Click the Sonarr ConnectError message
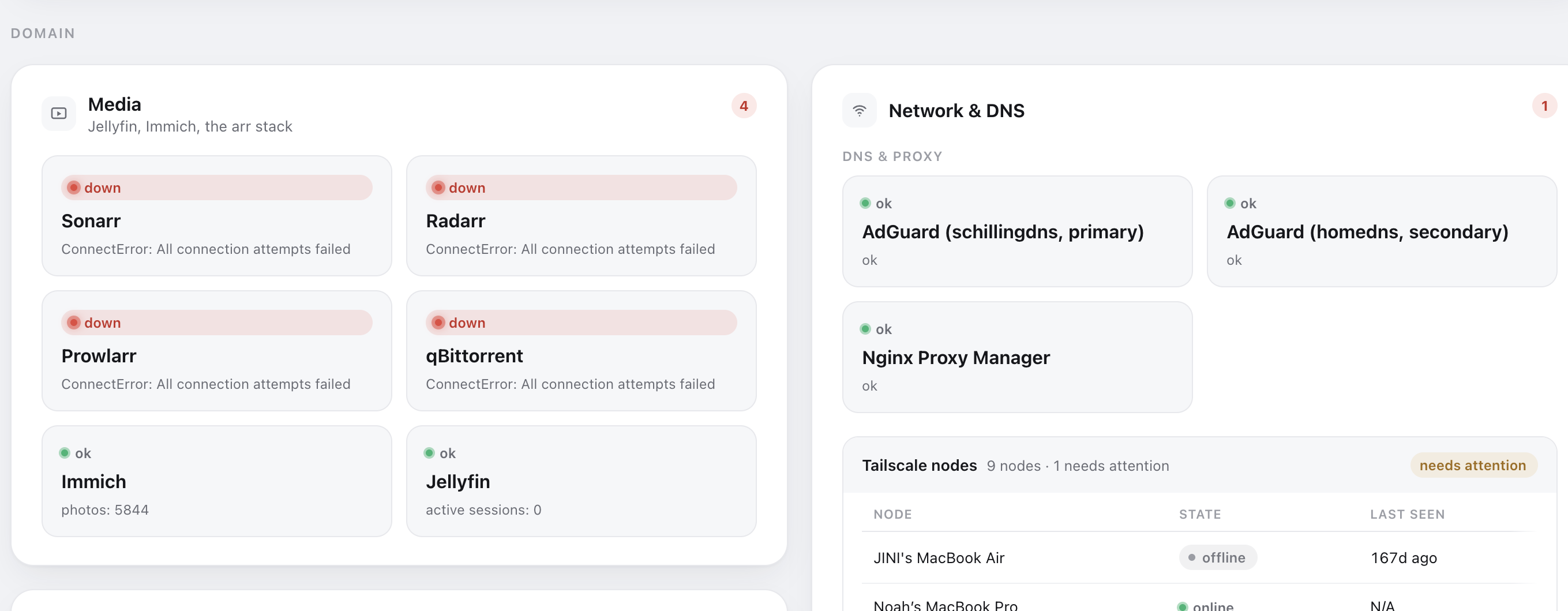Screen dimensions: 1568x611 click(x=206, y=249)
